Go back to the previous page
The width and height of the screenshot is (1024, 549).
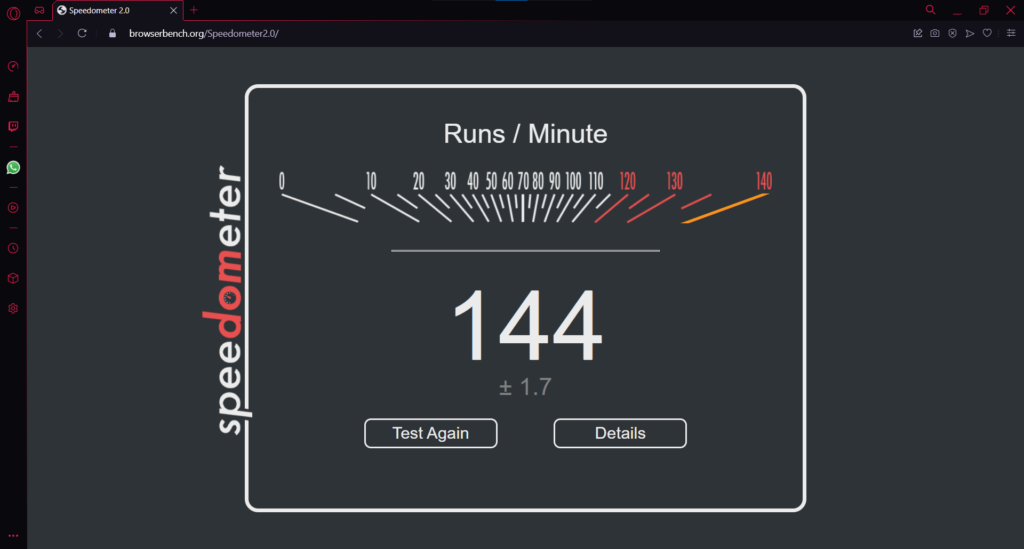(x=39, y=33)
